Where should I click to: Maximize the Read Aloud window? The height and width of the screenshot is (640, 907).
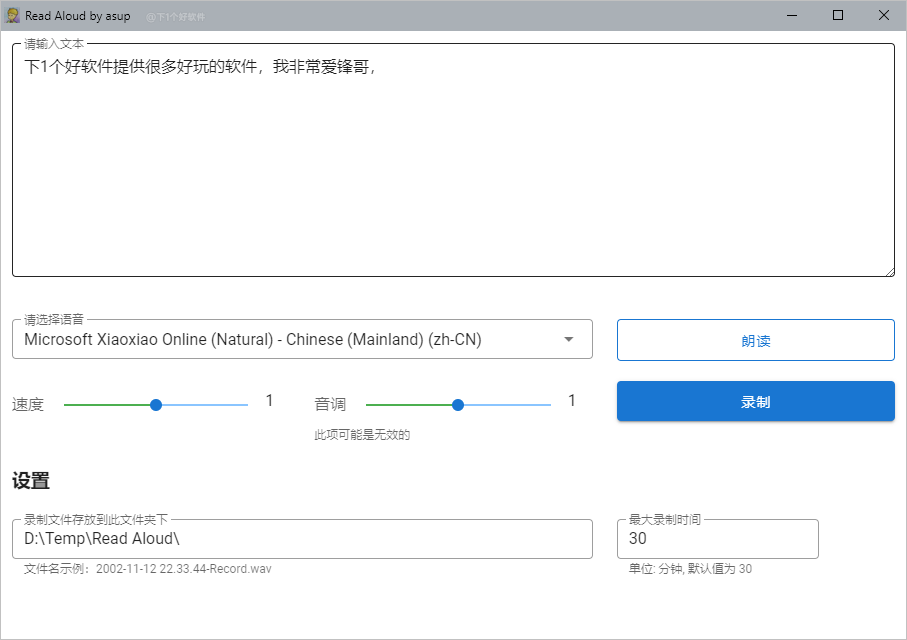(x=838, y=16)
